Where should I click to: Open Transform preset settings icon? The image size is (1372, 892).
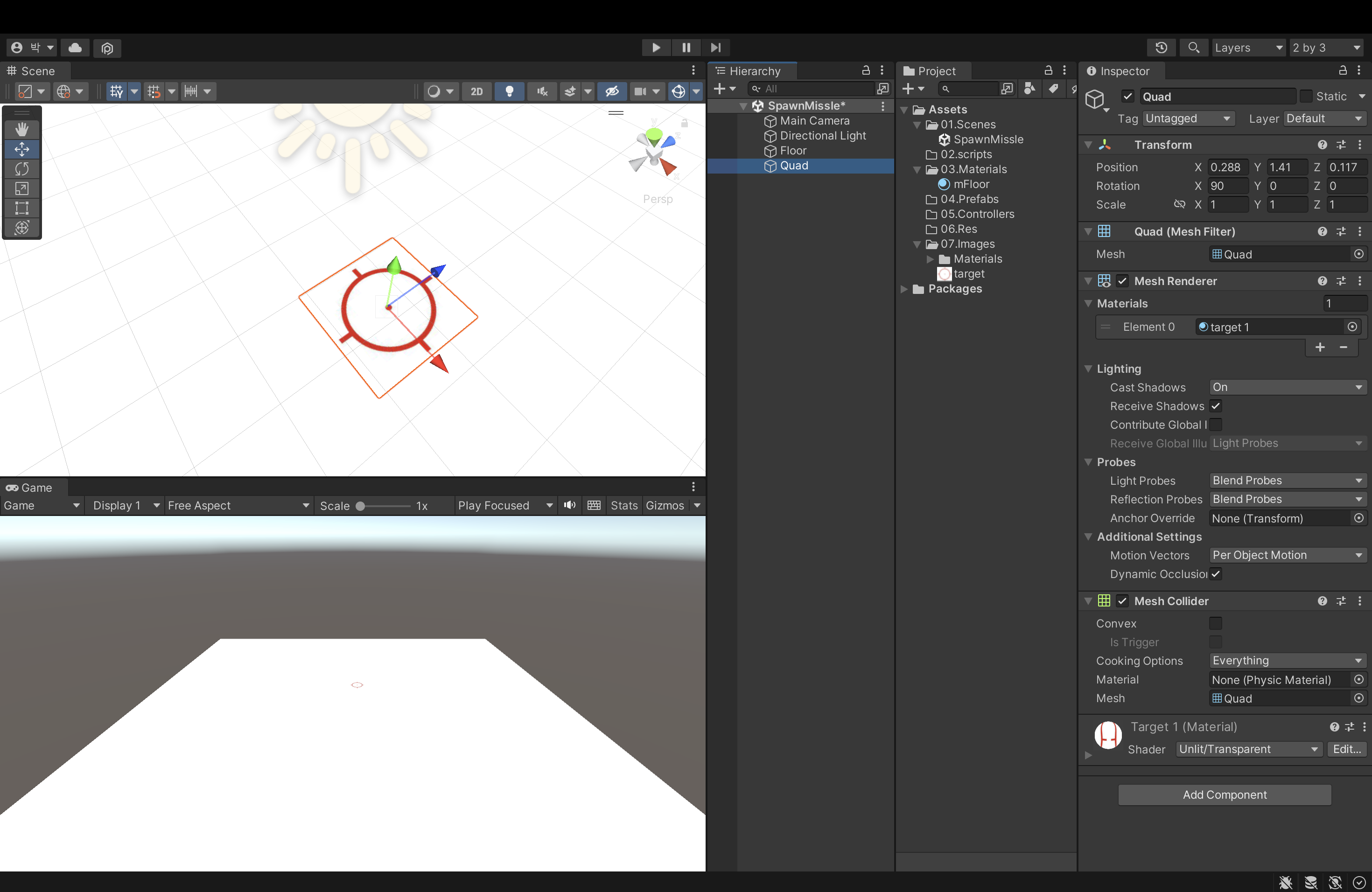pyautogui.click(x=1341, y=145)
